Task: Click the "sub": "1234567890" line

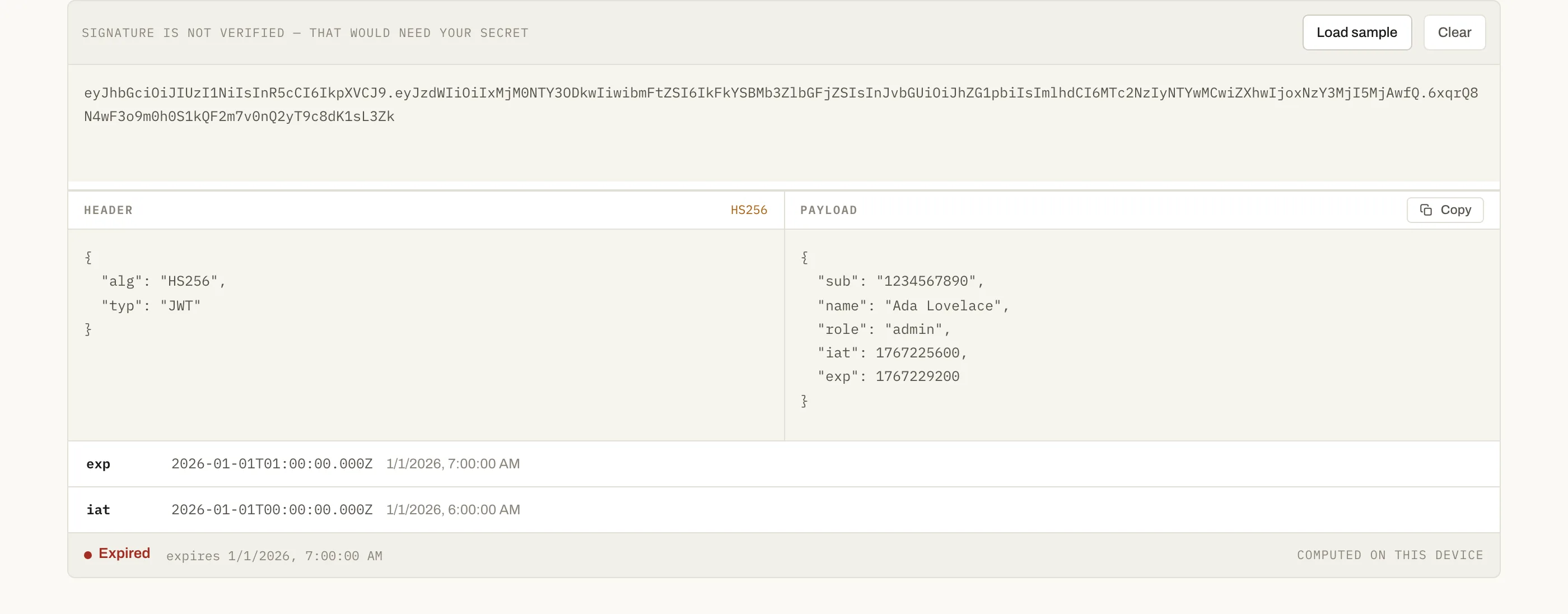Action: click(x=901, y=281)
